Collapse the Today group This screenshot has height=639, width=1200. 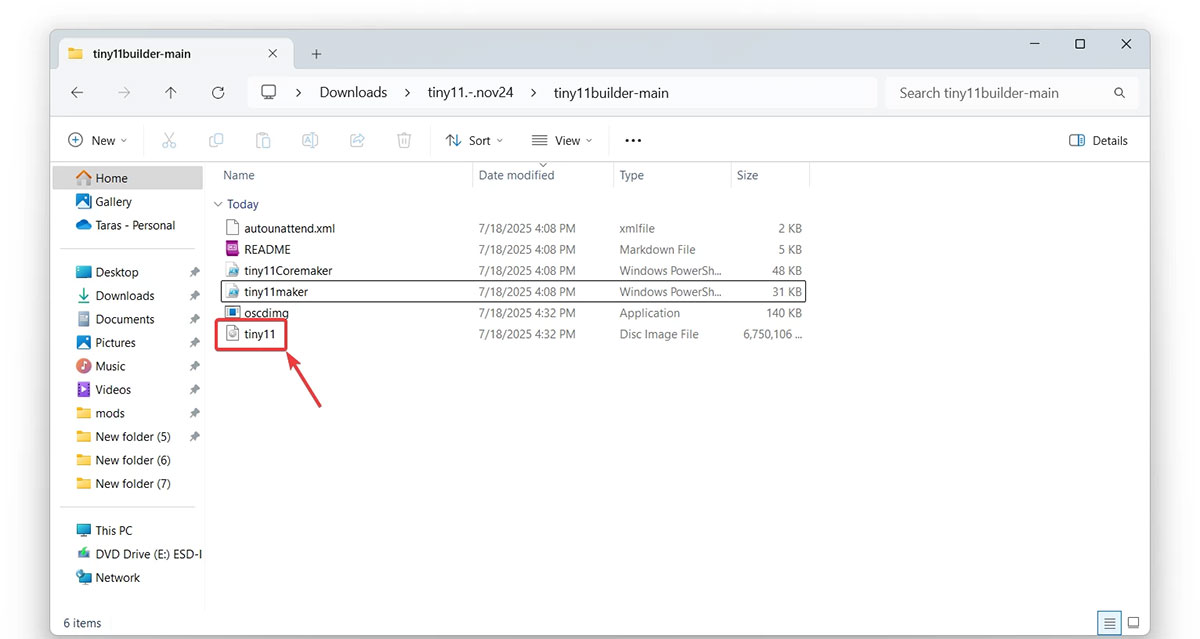pos(218,204)
